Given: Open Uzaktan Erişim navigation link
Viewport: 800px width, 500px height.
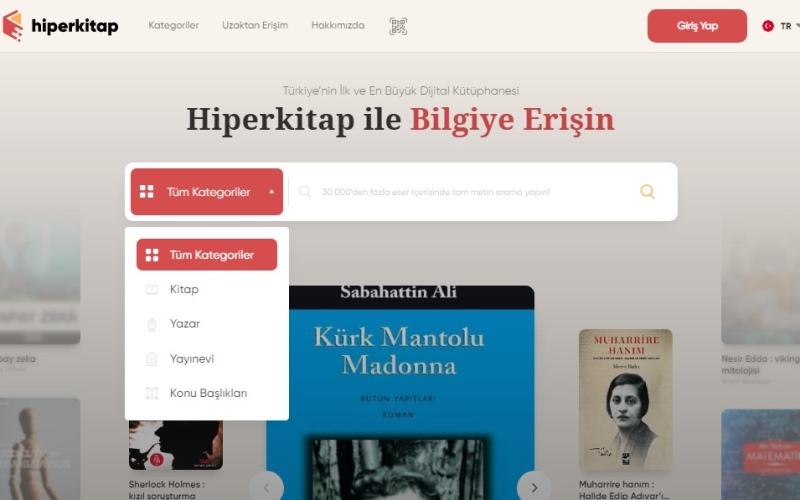Looking at the screenshot, I should 255,25.
